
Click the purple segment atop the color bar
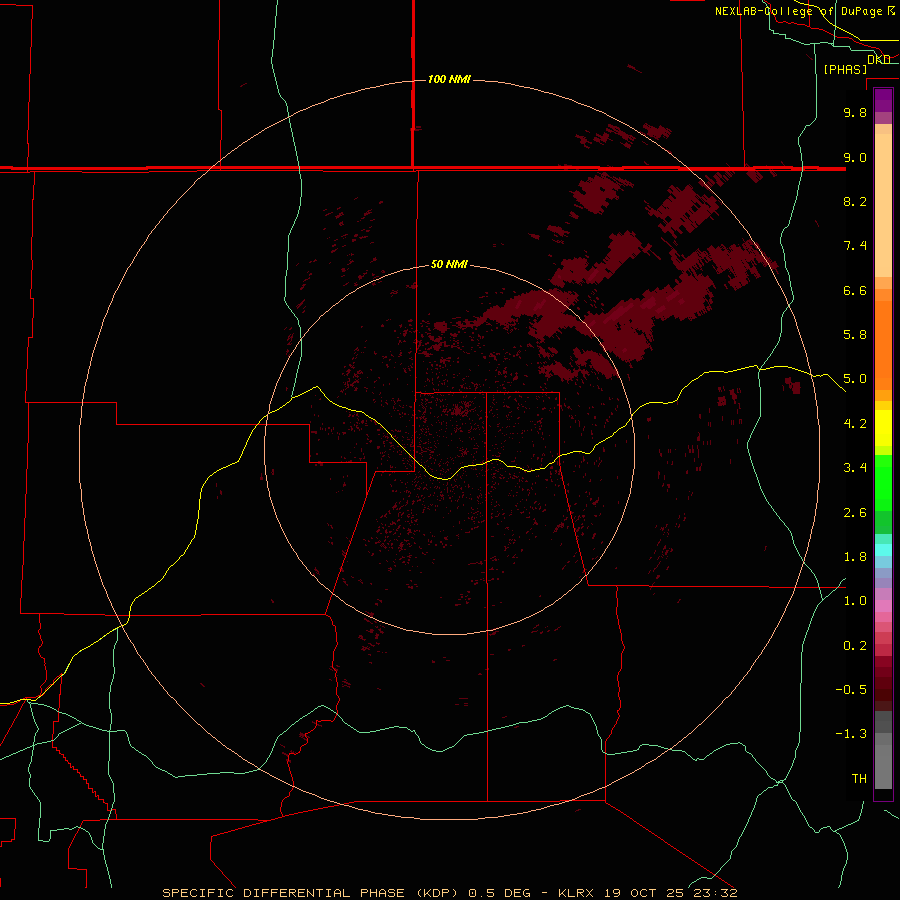883,100
